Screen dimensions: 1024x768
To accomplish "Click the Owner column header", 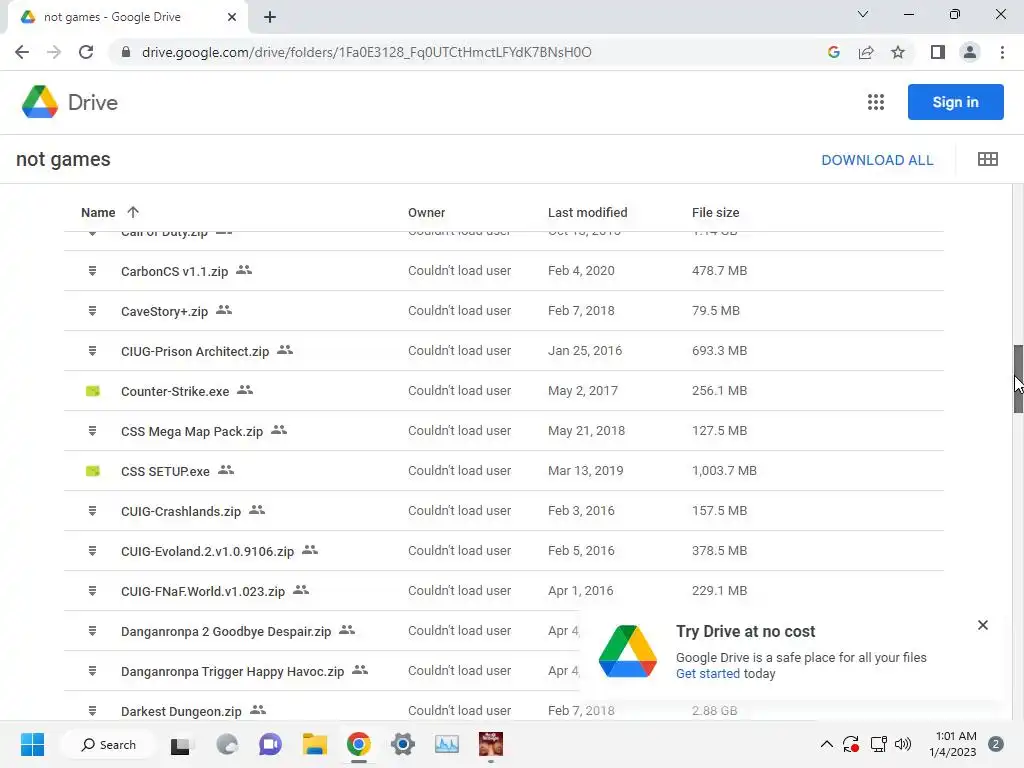I will point(426,212).
